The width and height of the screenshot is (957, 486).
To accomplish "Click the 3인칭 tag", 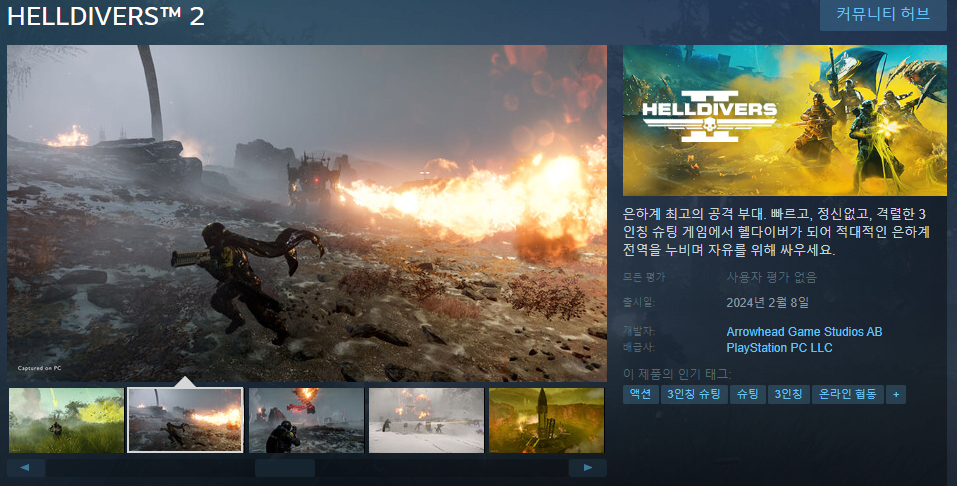I will click(789, 394).
